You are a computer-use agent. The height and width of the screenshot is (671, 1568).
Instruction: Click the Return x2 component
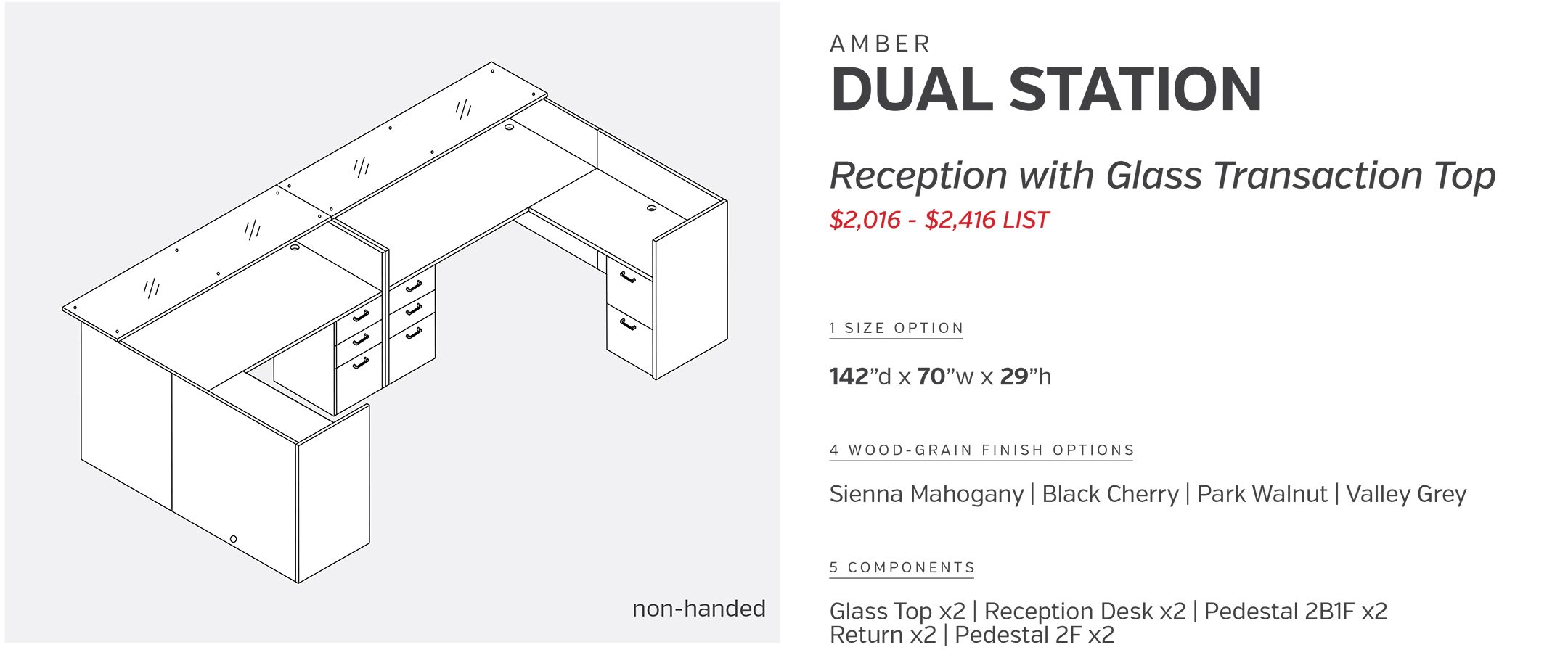(x=883, y=635)
